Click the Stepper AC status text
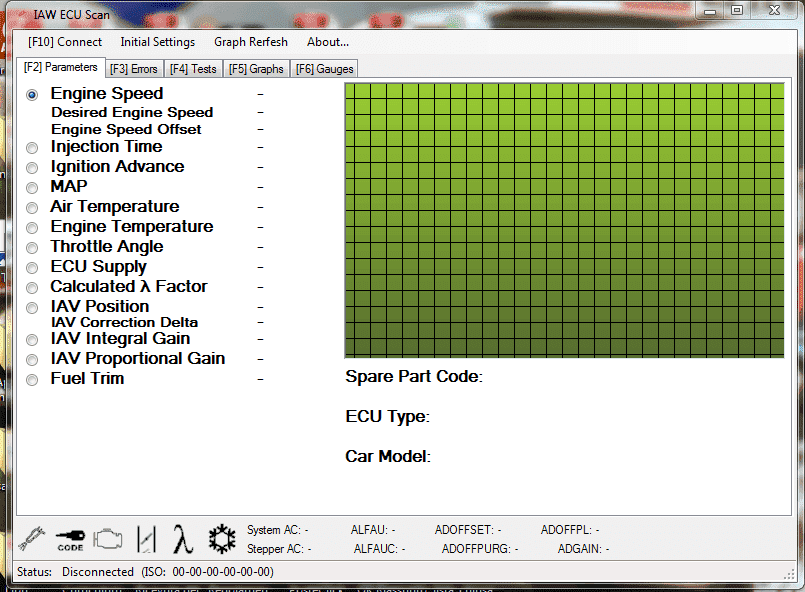805x592 pixels. click(279, 549)
